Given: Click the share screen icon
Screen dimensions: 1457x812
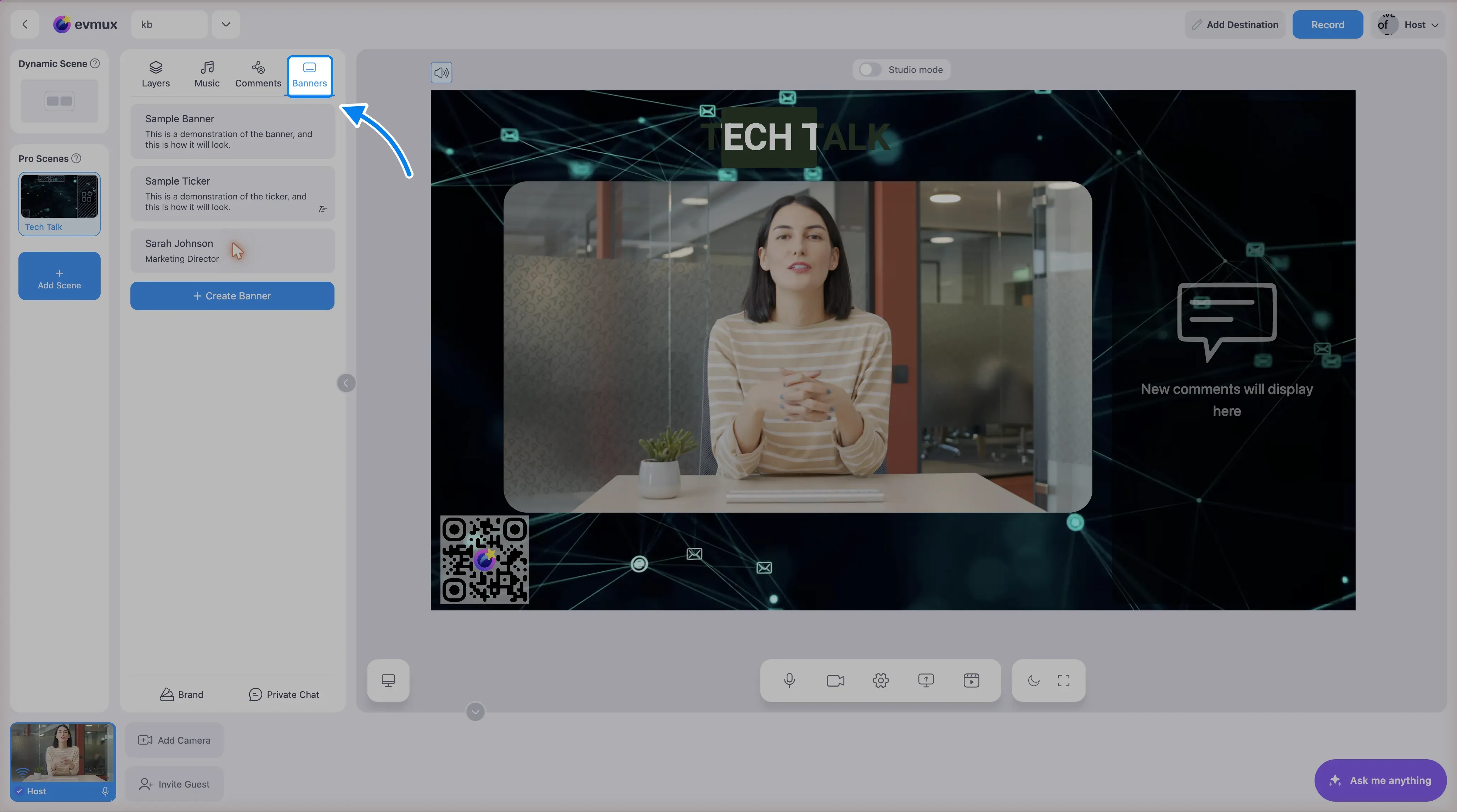Looking at the screenshot, I should click(x=926, y=680).
